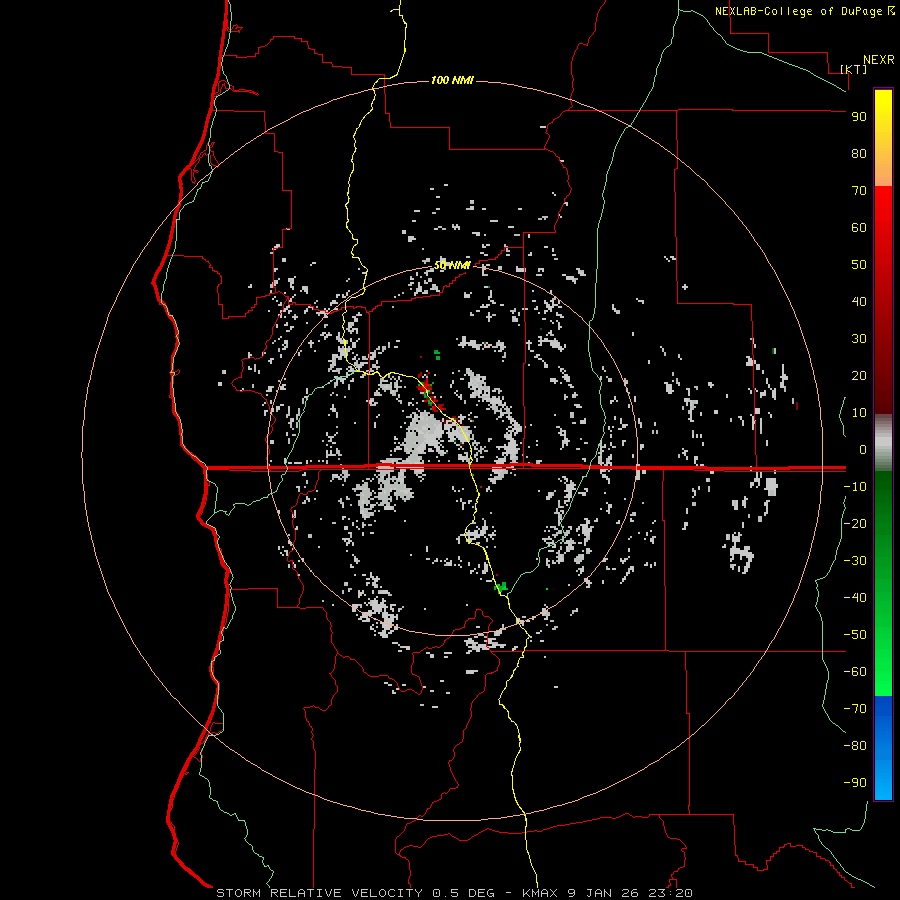Image resolution: width=900 pixels, height=900 pixels.
Task: Click the "-50" scale label
Action: (x=855, y=634)
